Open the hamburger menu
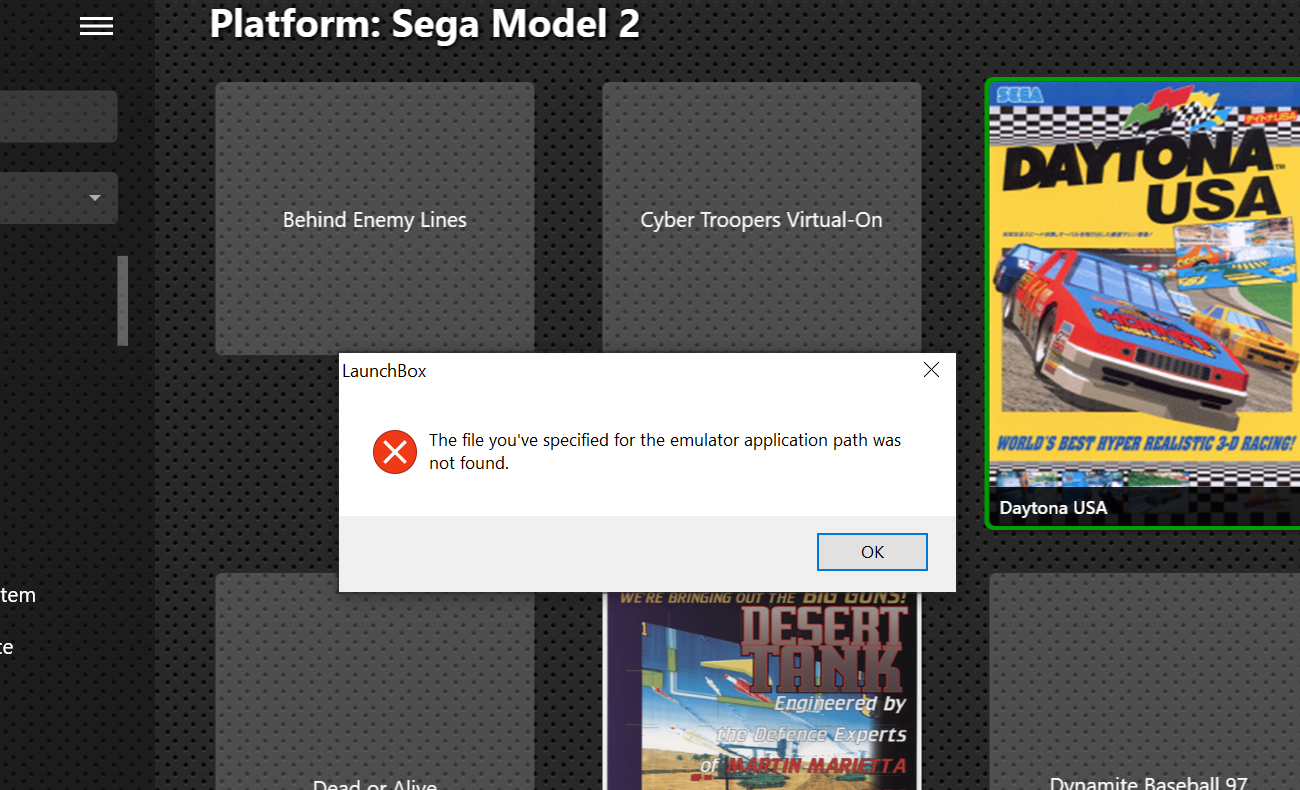The width and height of the screenshot is (1300, 790). click(96, 27)
